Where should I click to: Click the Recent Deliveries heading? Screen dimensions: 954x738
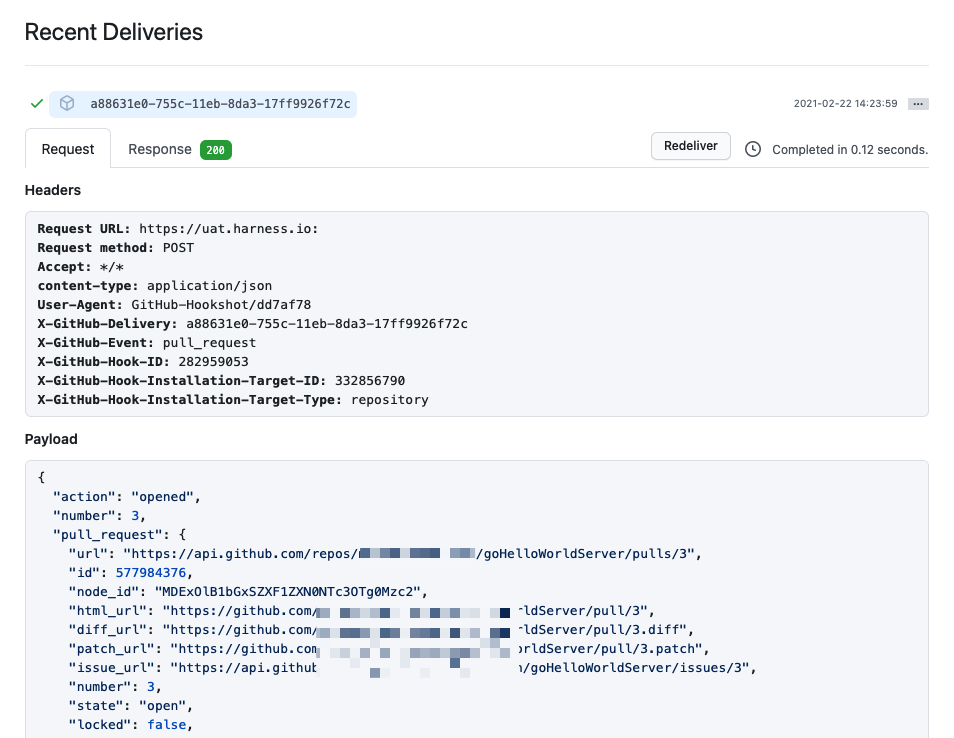point(113,32)
